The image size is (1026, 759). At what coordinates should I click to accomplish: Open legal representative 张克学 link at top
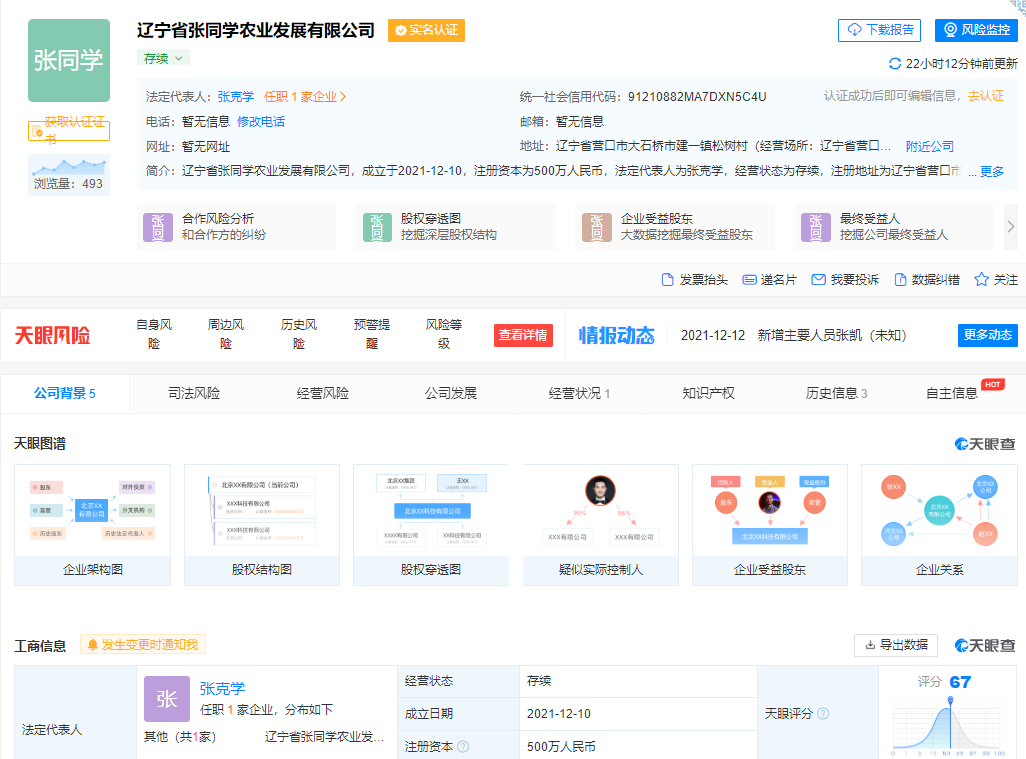click(x=236, y=97)
